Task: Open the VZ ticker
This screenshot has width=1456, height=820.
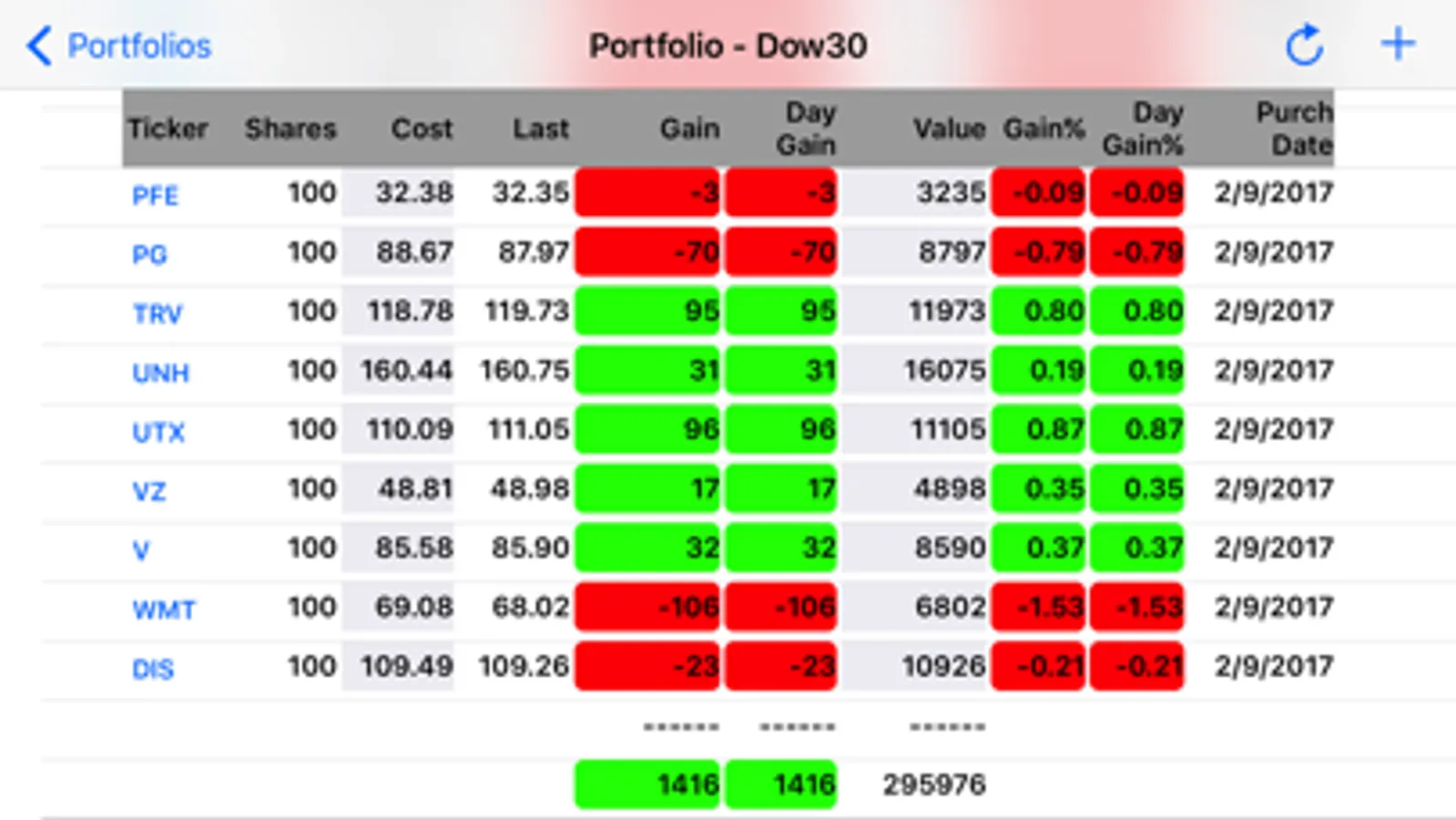Action: [149, 491]
